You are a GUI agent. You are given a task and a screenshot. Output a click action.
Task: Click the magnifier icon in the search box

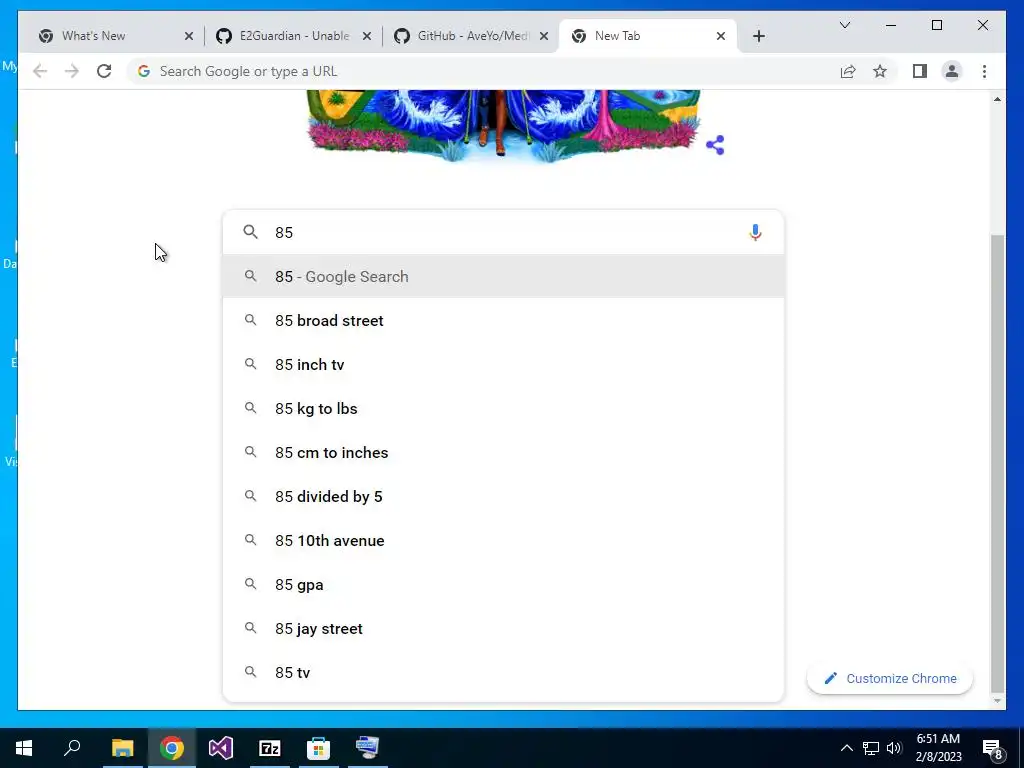[x=251, y=232]
